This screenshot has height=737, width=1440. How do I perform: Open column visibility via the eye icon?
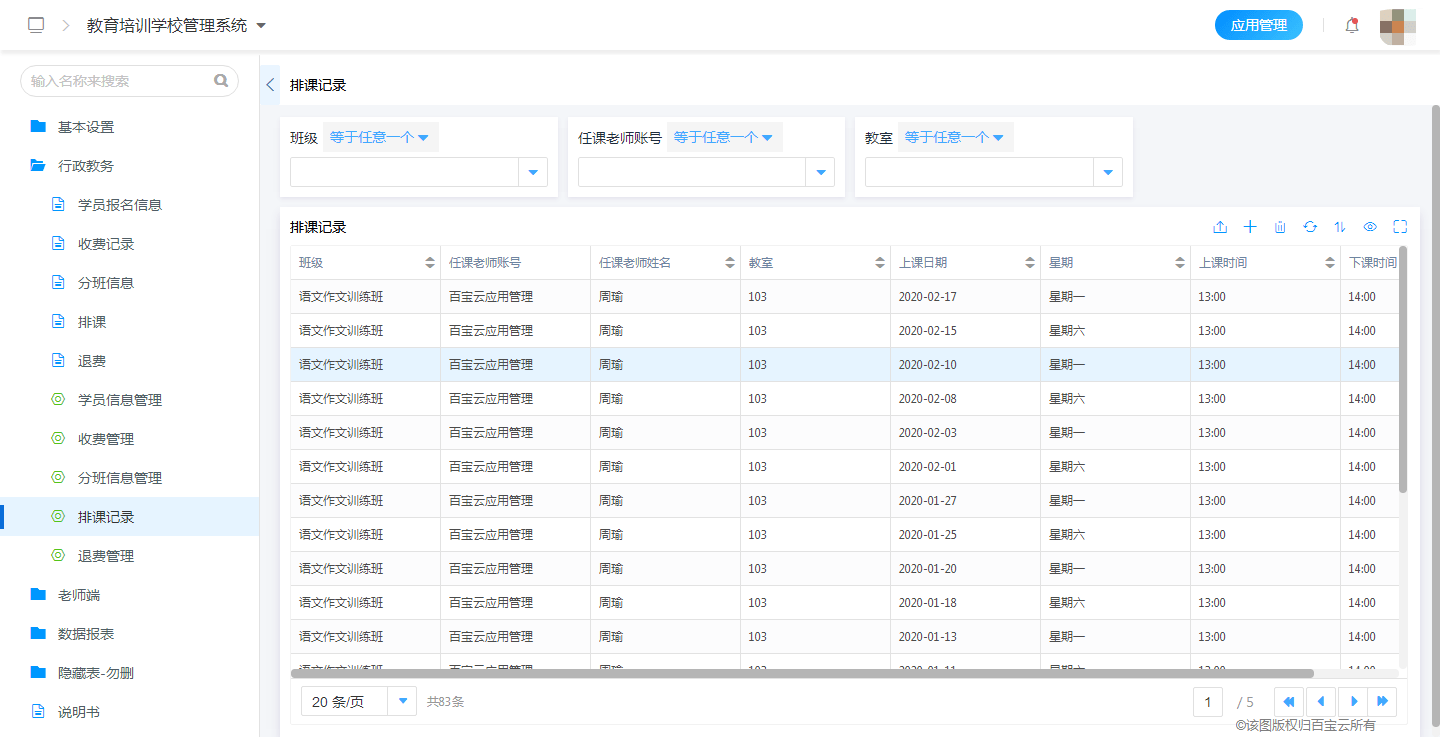[x=1370, y=227]
